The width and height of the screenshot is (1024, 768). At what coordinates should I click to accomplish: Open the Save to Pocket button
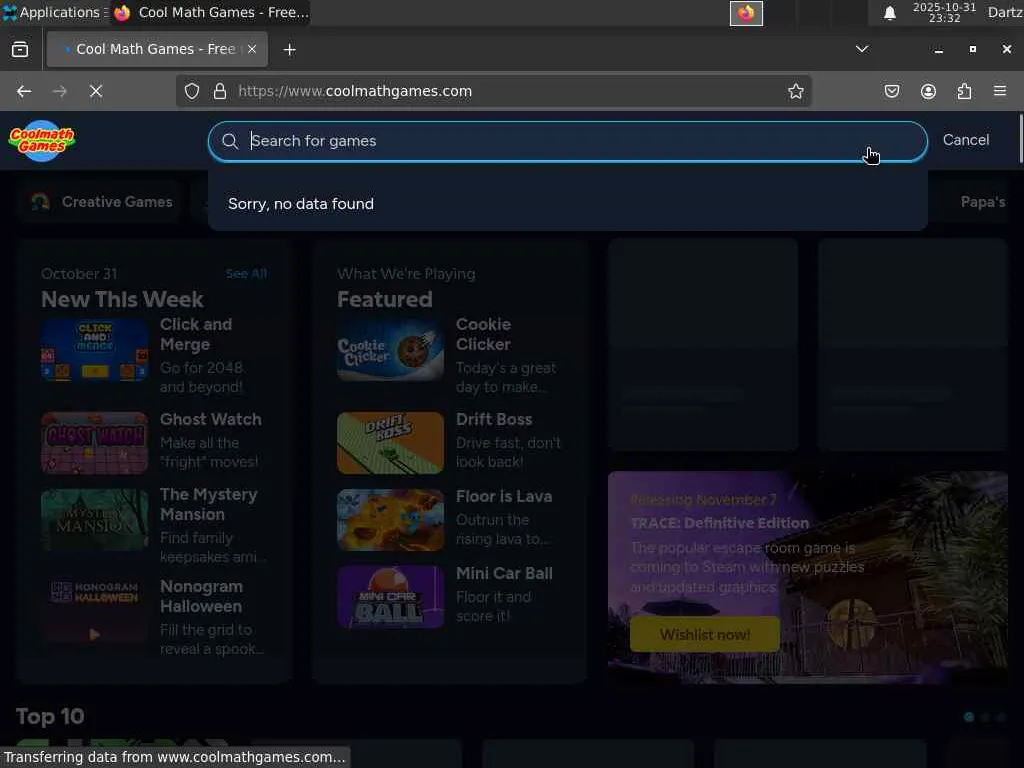pyautogui.click(x=891, y=91)
